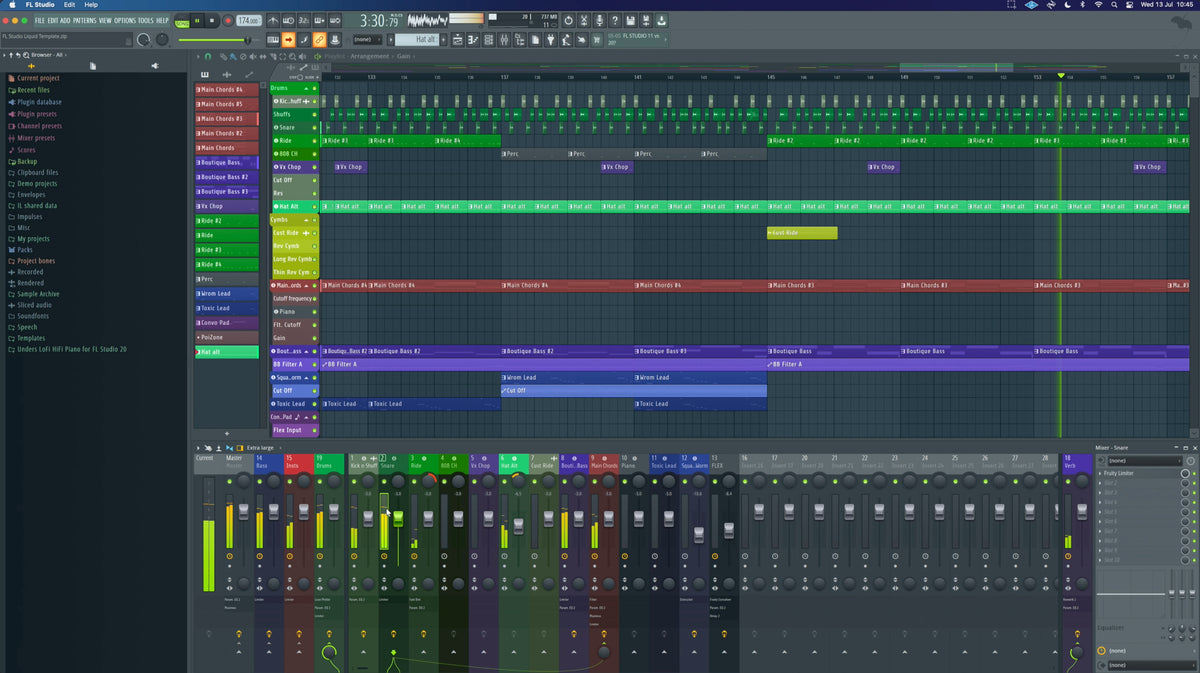The height and width of the screenshot is (673, 1200).
Task: Select Toxic Lead in pattern picker
Action: click(227, 308)
